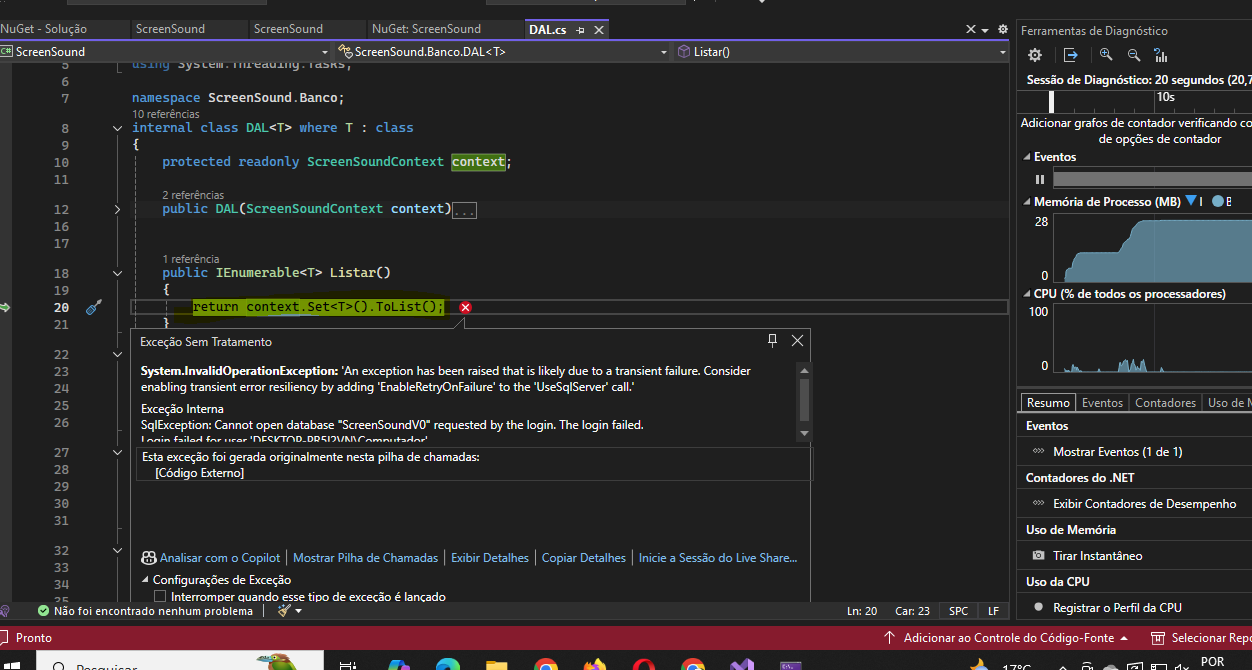Viewport: 1252px width, 670px height.
Task: Zoom in on the diagnostic timeline
Action: [1106, 56]
